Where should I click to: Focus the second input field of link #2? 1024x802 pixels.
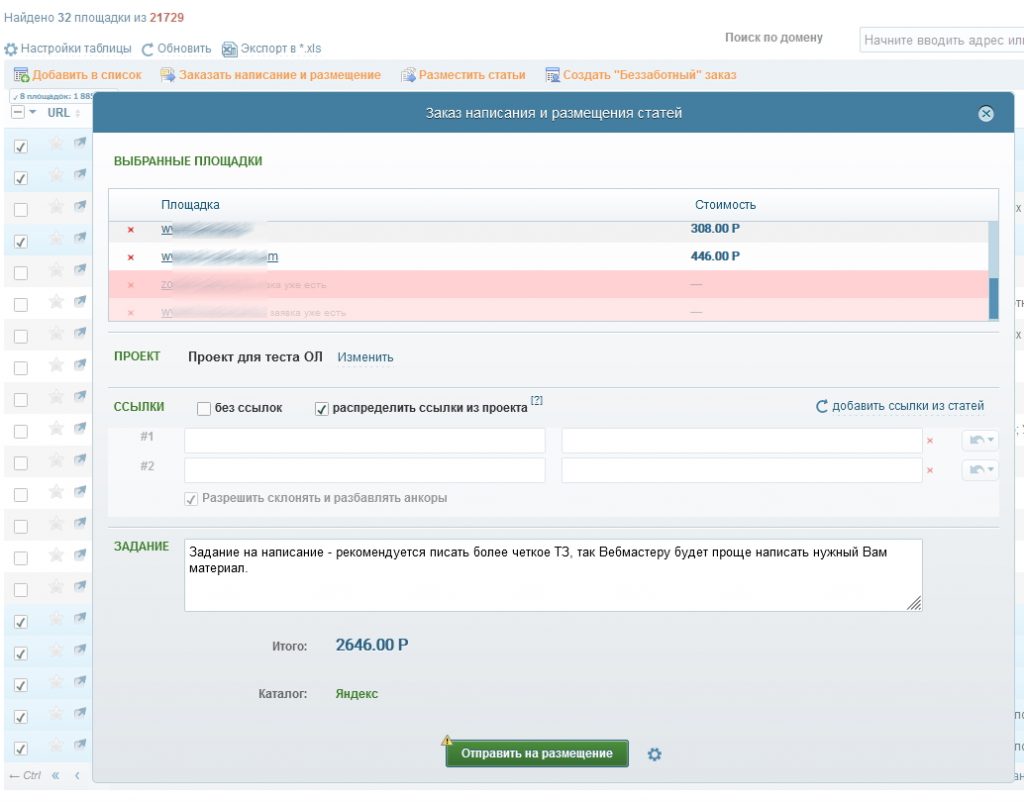tap(742, 470)
